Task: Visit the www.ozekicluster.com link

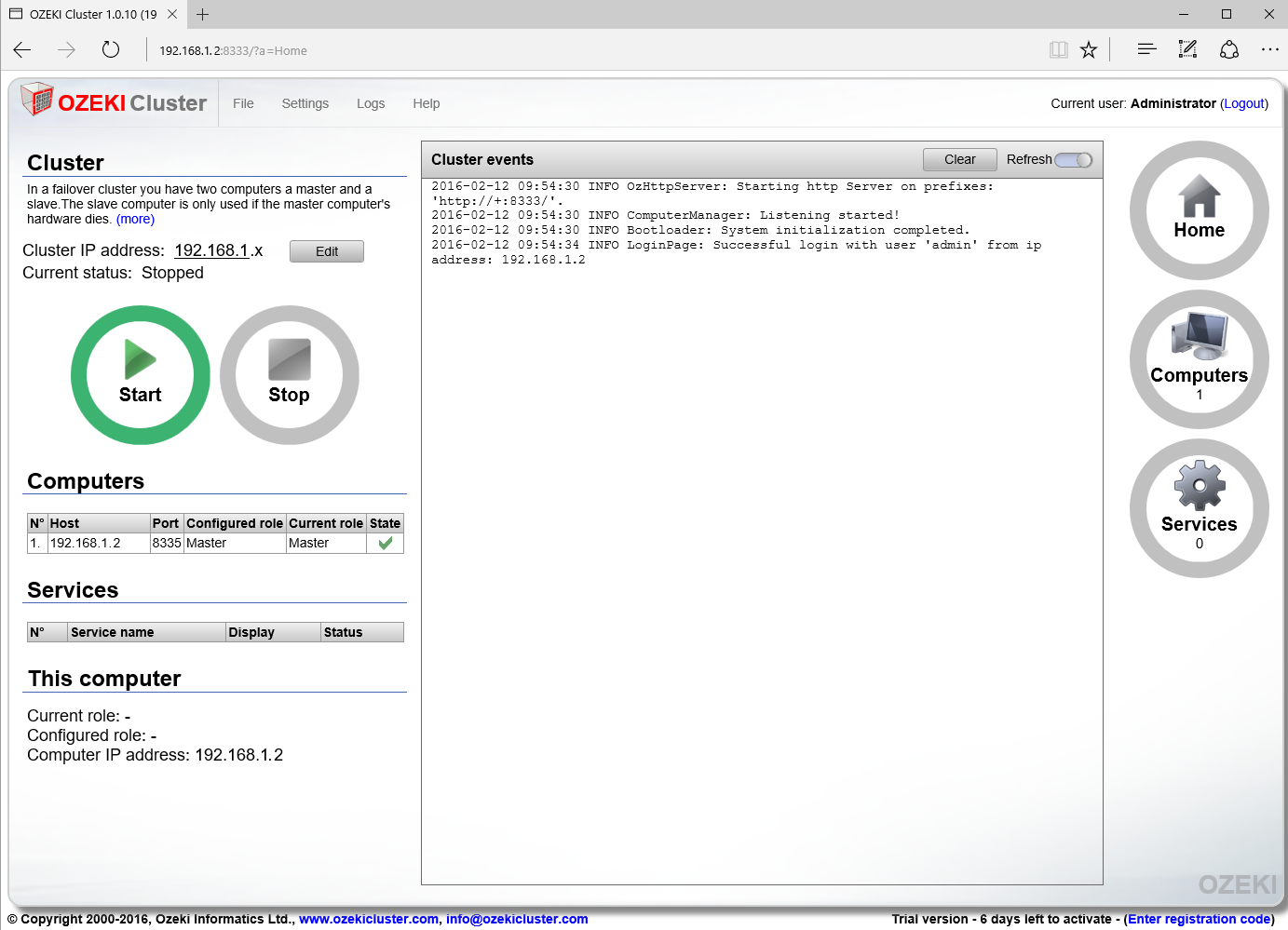Action: click(x=369, y=919)
